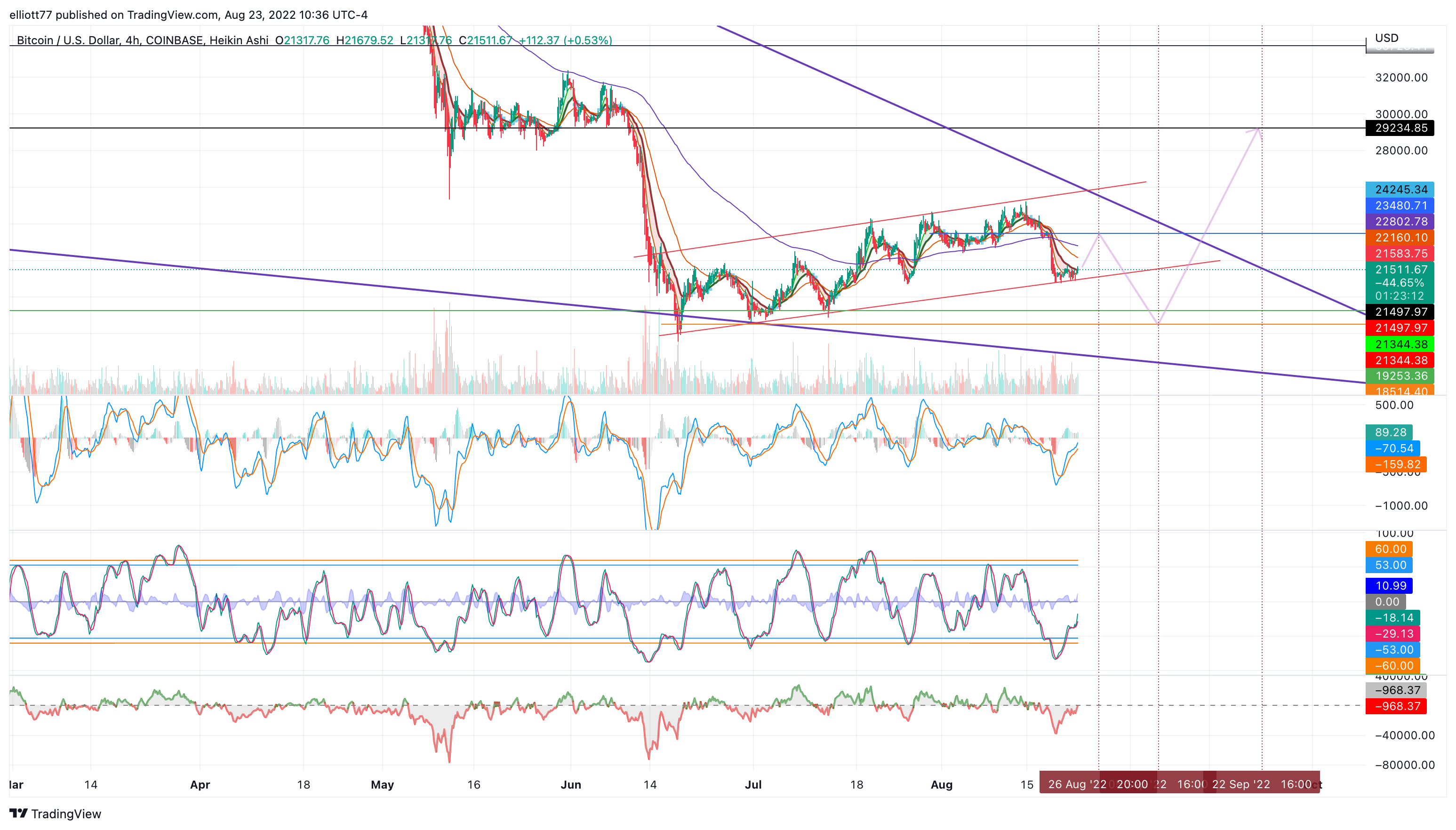
Task: Click the high value H21679.52
Action: (x=365, y=40)
